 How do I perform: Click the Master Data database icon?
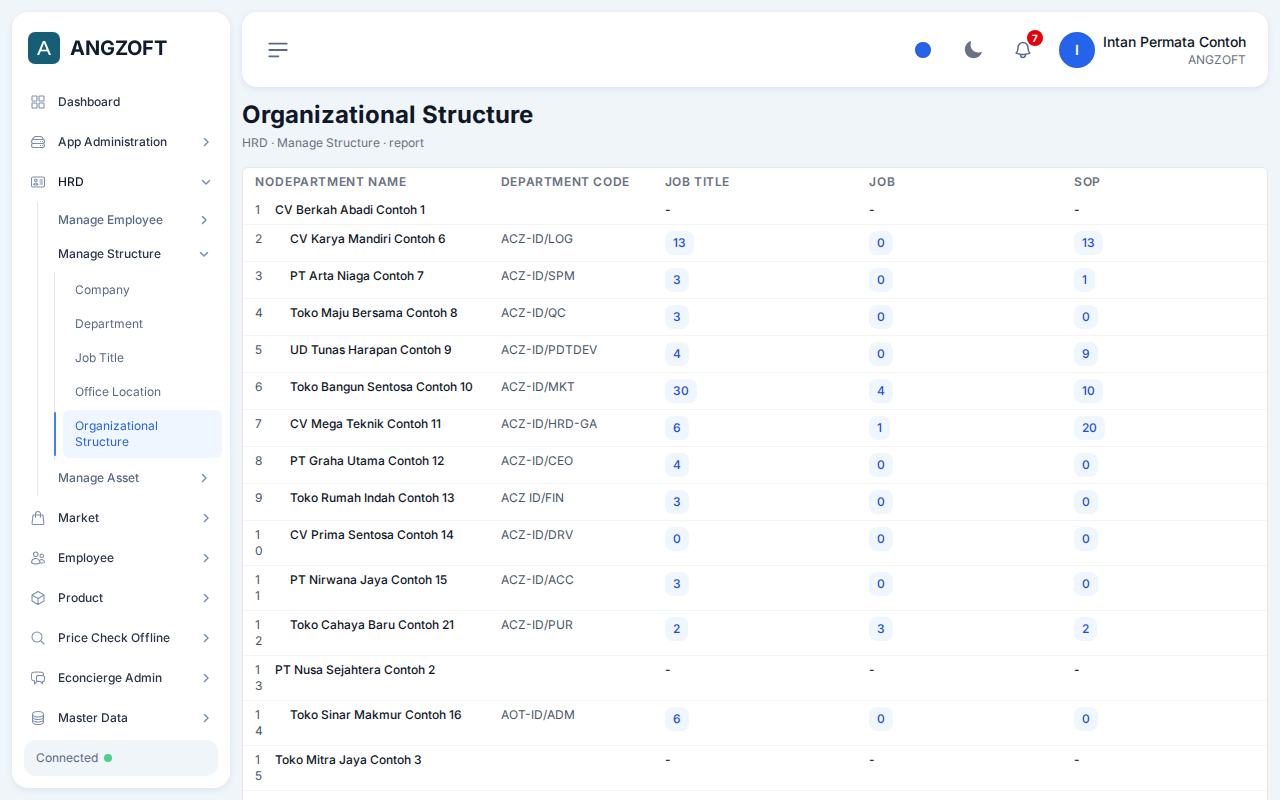(38, 718)
